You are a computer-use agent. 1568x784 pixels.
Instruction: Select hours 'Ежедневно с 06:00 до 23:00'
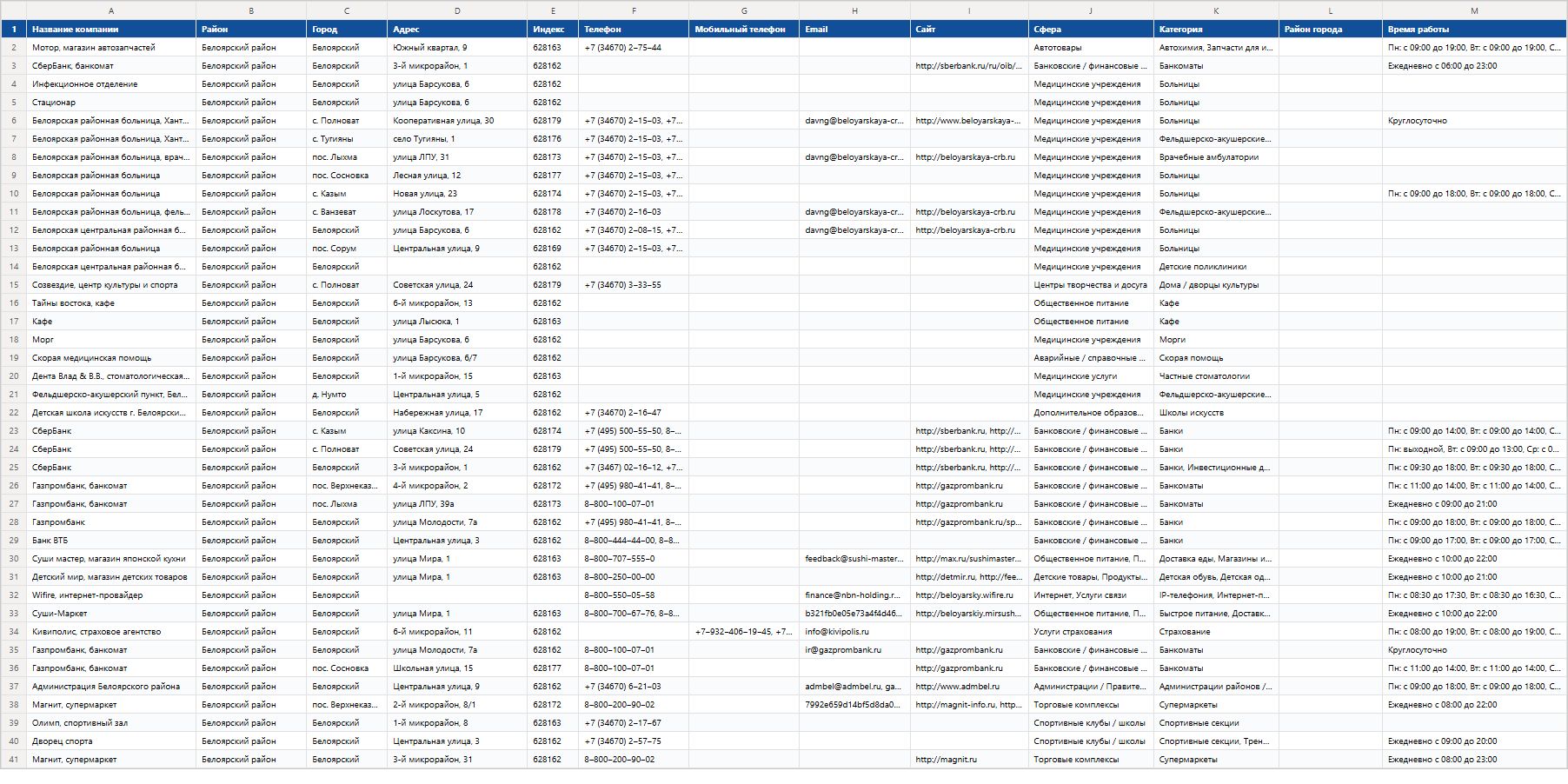click(1474, 66)
